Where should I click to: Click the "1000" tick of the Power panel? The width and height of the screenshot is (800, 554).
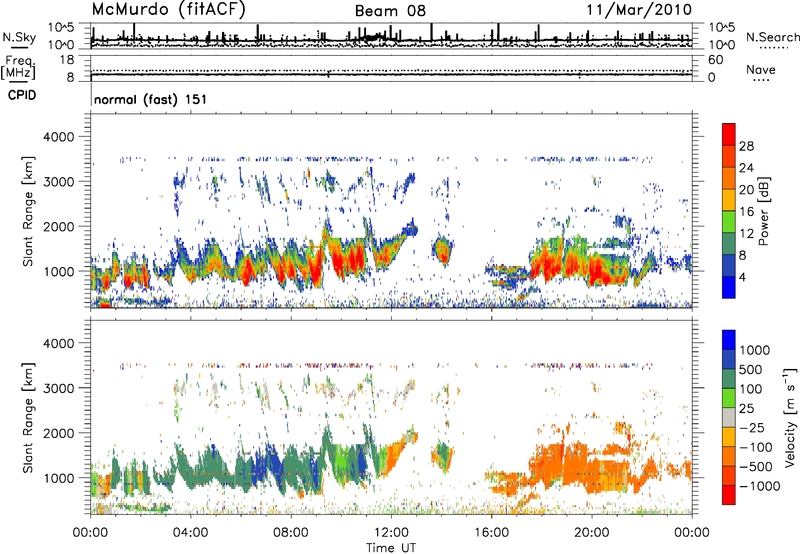[x=58, y=271]
